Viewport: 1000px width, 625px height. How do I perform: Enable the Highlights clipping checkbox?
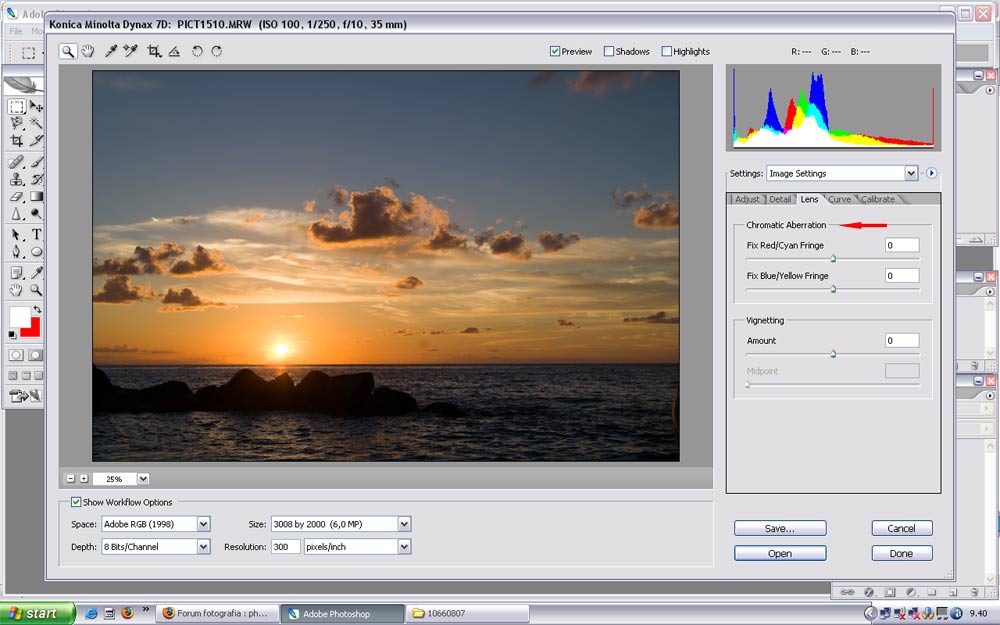666,51
